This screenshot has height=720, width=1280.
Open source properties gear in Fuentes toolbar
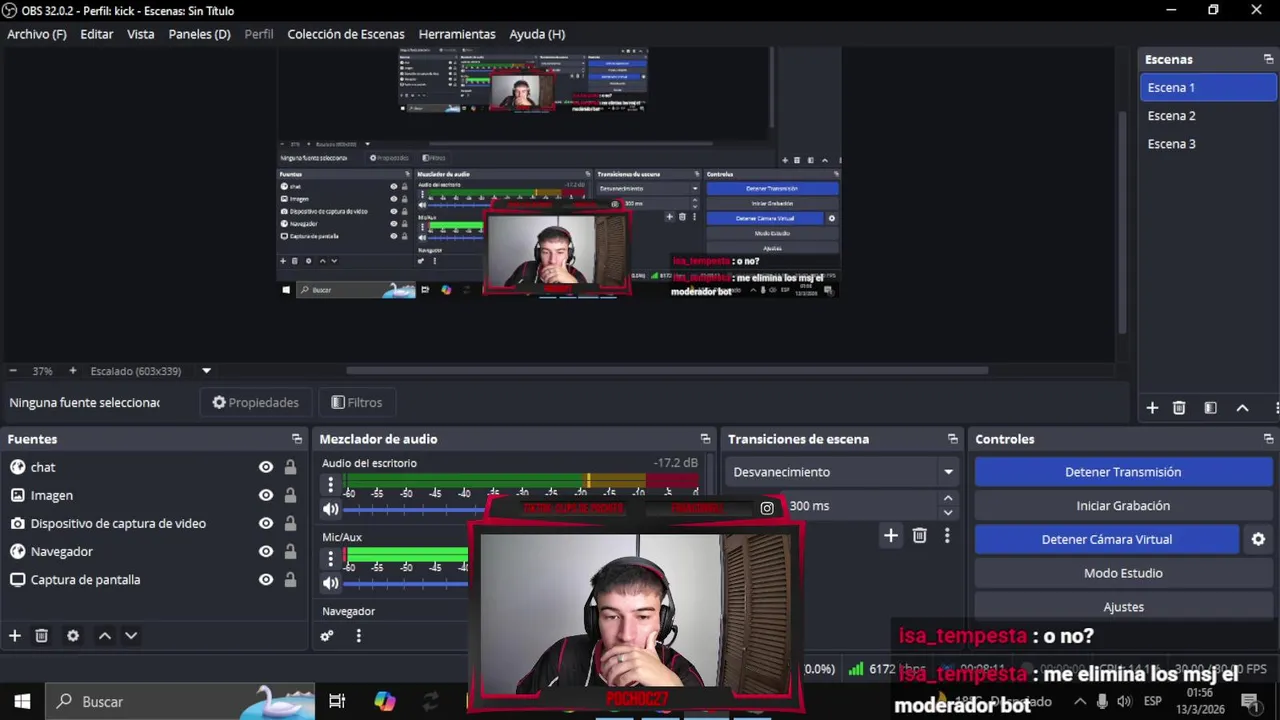tap(73, 635)
